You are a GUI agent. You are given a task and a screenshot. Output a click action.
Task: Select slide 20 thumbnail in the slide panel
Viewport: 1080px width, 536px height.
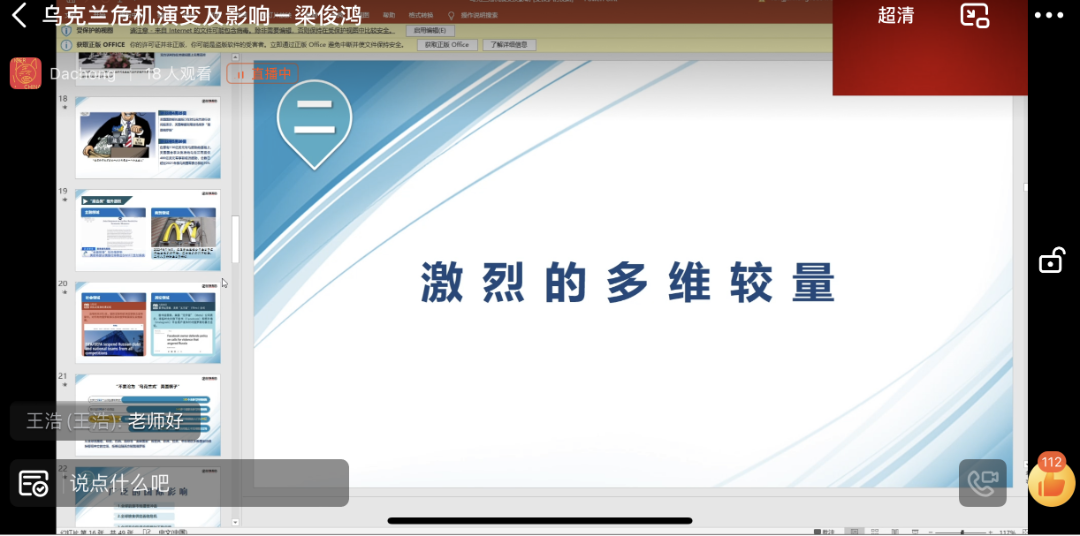click(148, 322)
